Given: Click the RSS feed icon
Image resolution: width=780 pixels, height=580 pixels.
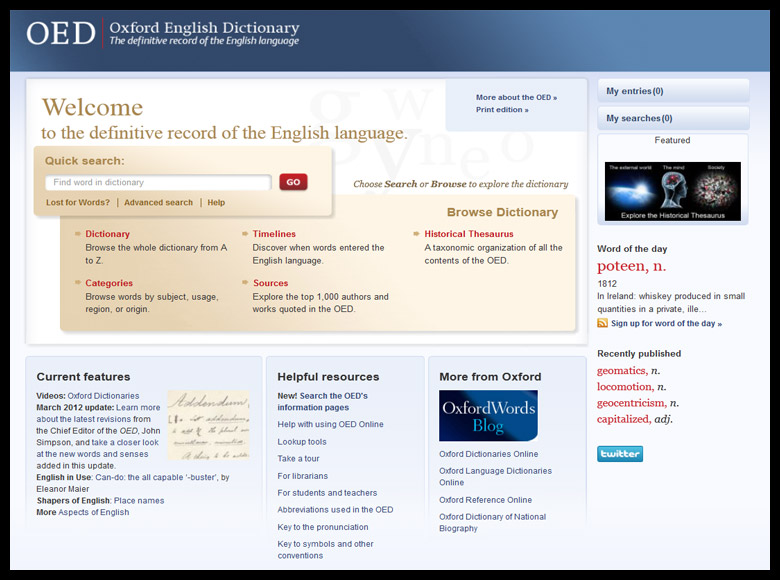Looking at the screenshot, I should coord(602,323).
